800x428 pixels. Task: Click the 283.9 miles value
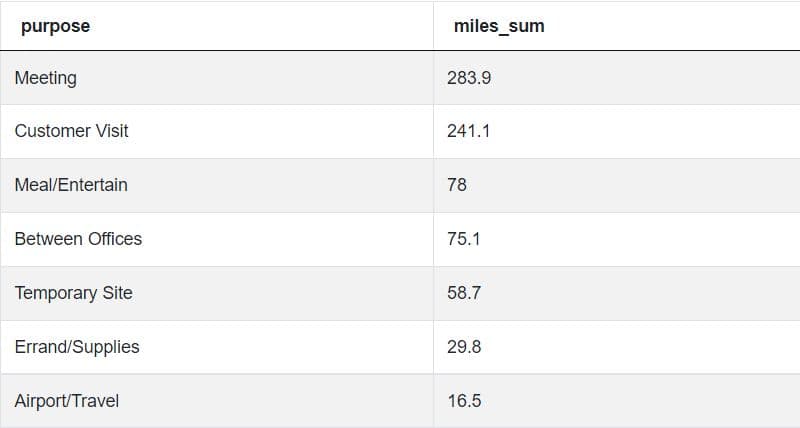click(x=469, y=77)
